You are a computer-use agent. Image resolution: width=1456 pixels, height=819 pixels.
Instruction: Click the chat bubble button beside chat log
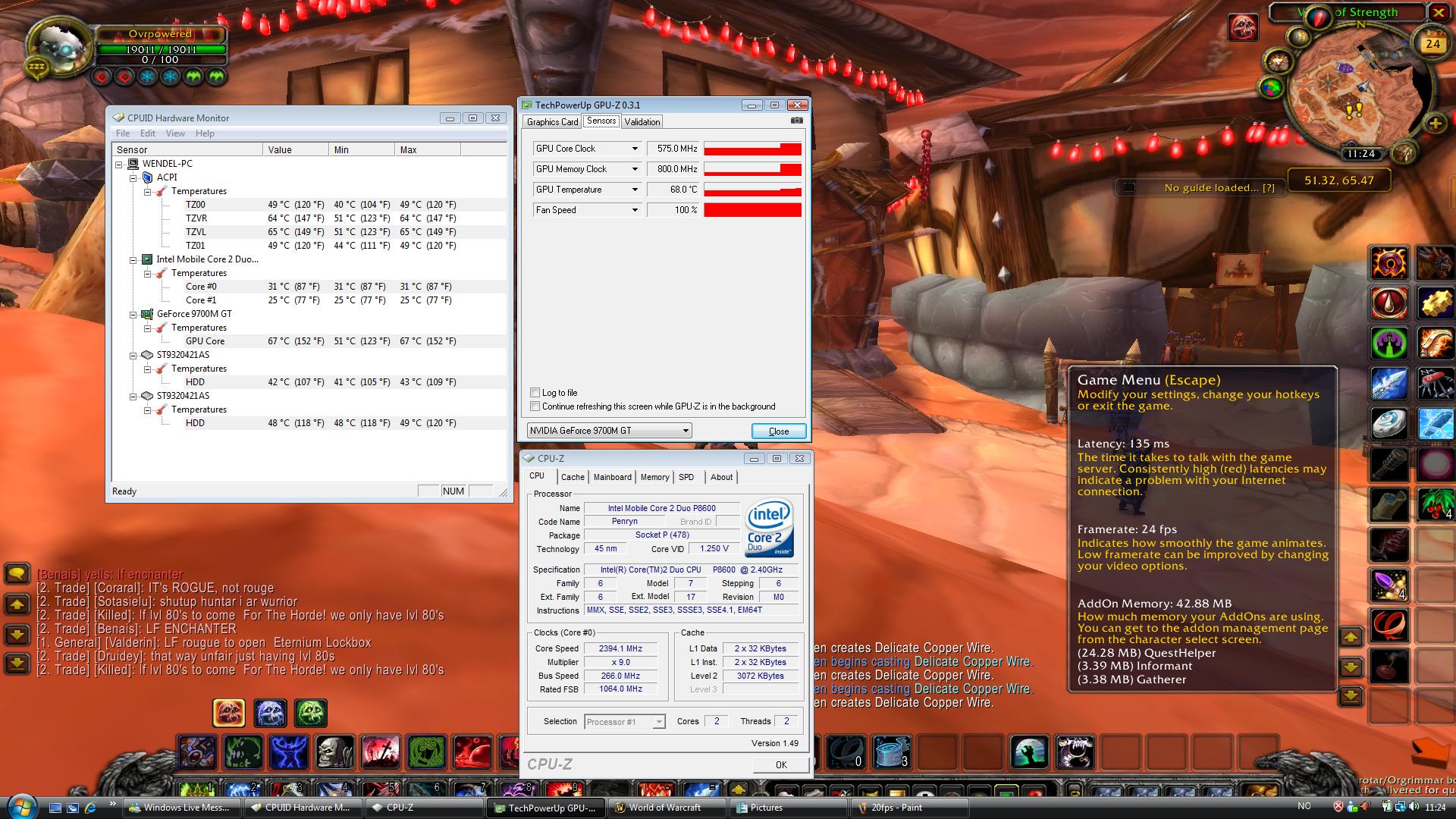point(17,574)
